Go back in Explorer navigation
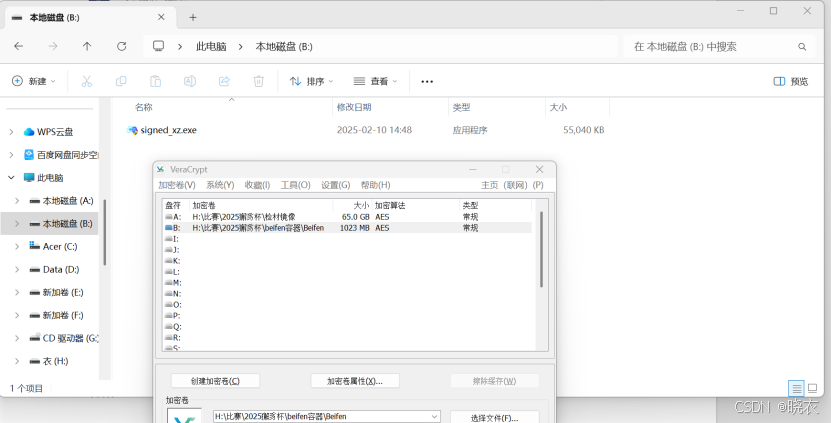This screenshot has width=831, height=423. pos(19,47)
